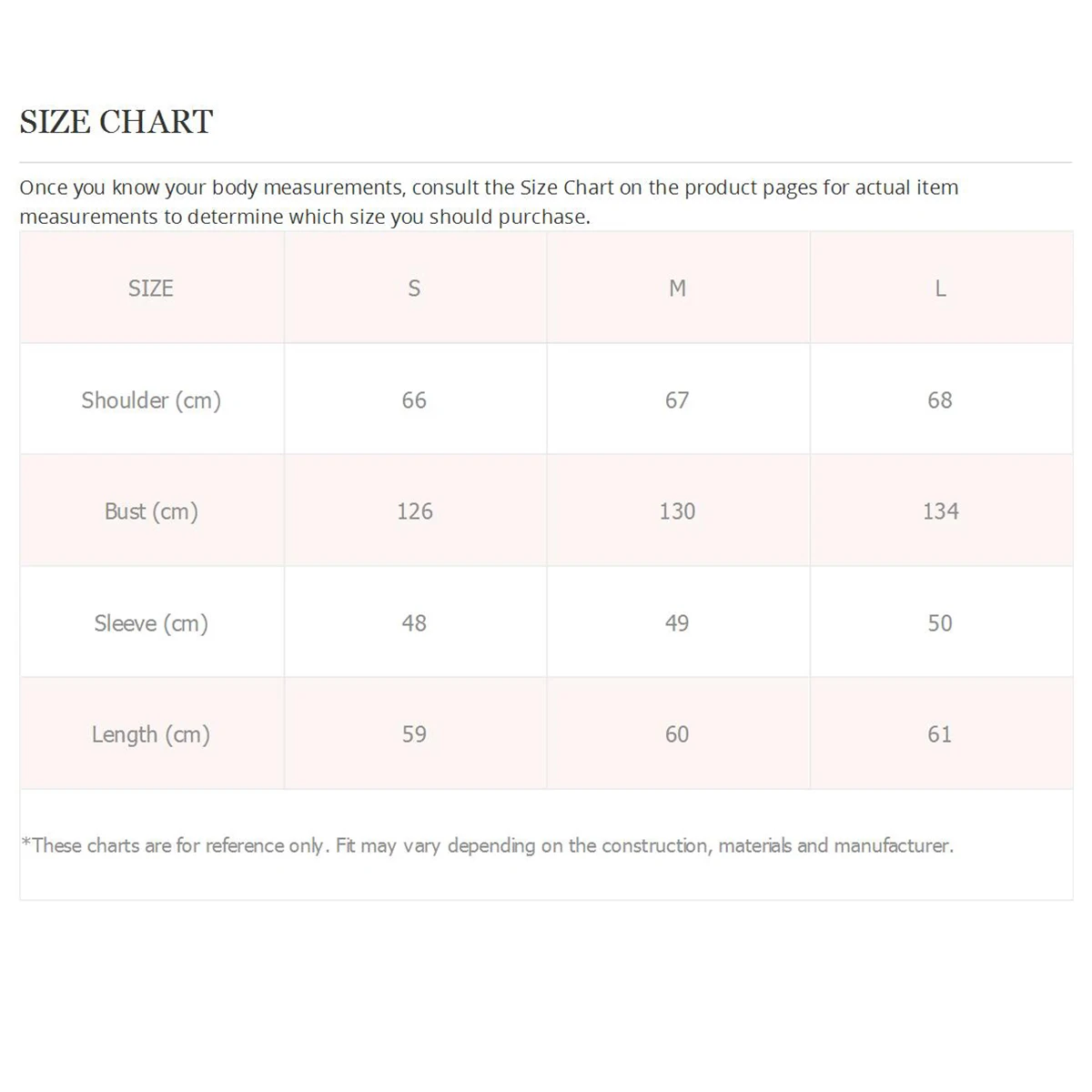The image size is (1092, 1092).
Task: Select the M size column header
Action: (x=677, y=288)
